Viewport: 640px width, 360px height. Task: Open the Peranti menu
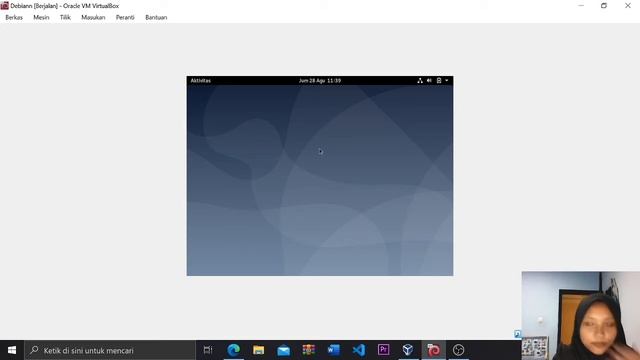click(x=125, y=18)
